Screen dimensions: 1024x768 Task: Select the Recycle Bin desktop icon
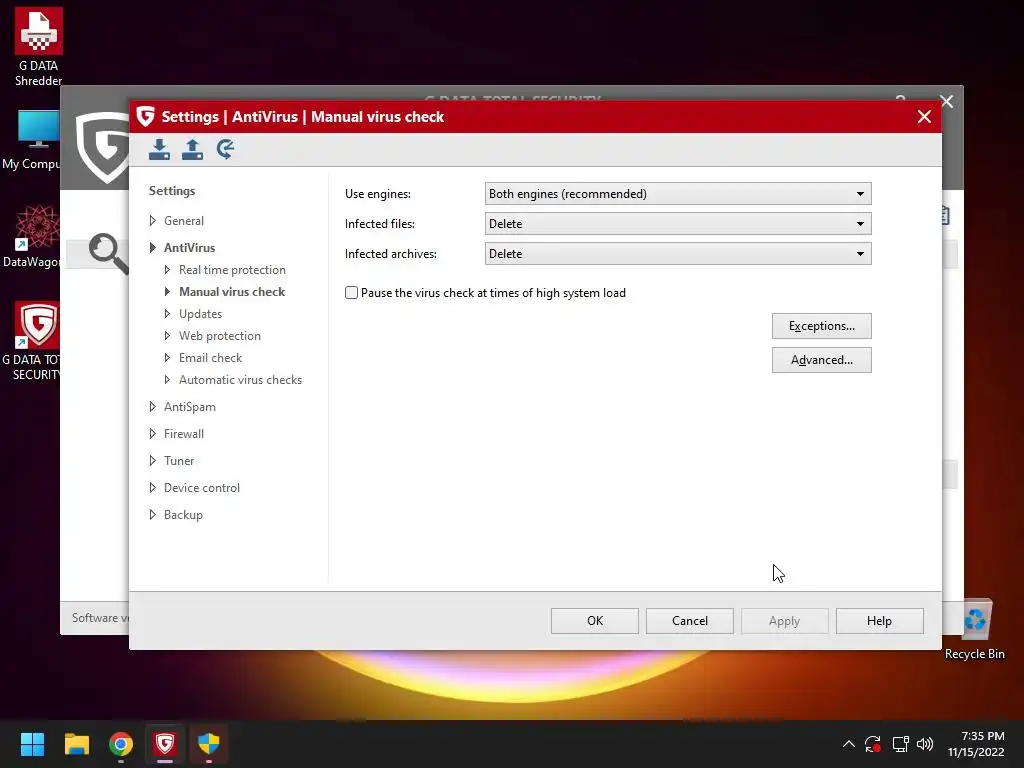pos(974,630)
